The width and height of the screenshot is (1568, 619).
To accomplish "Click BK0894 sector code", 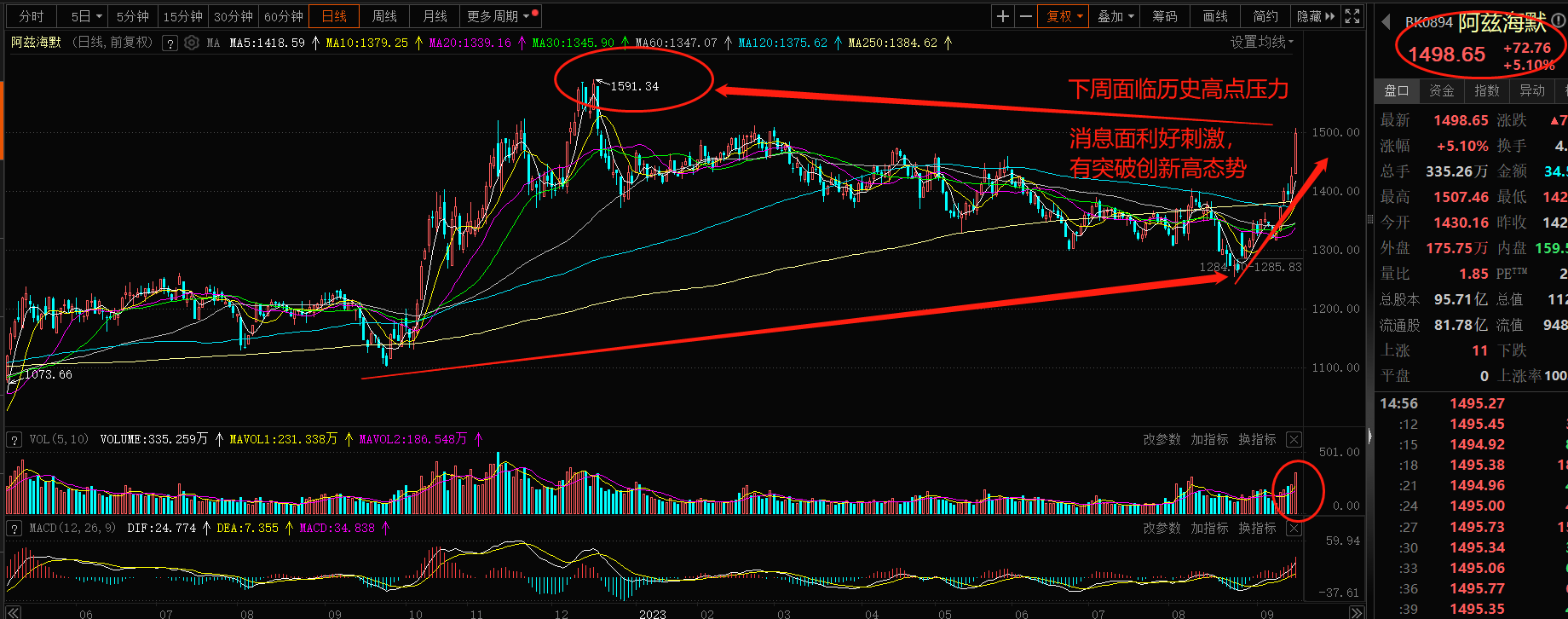I will 1428,22.
